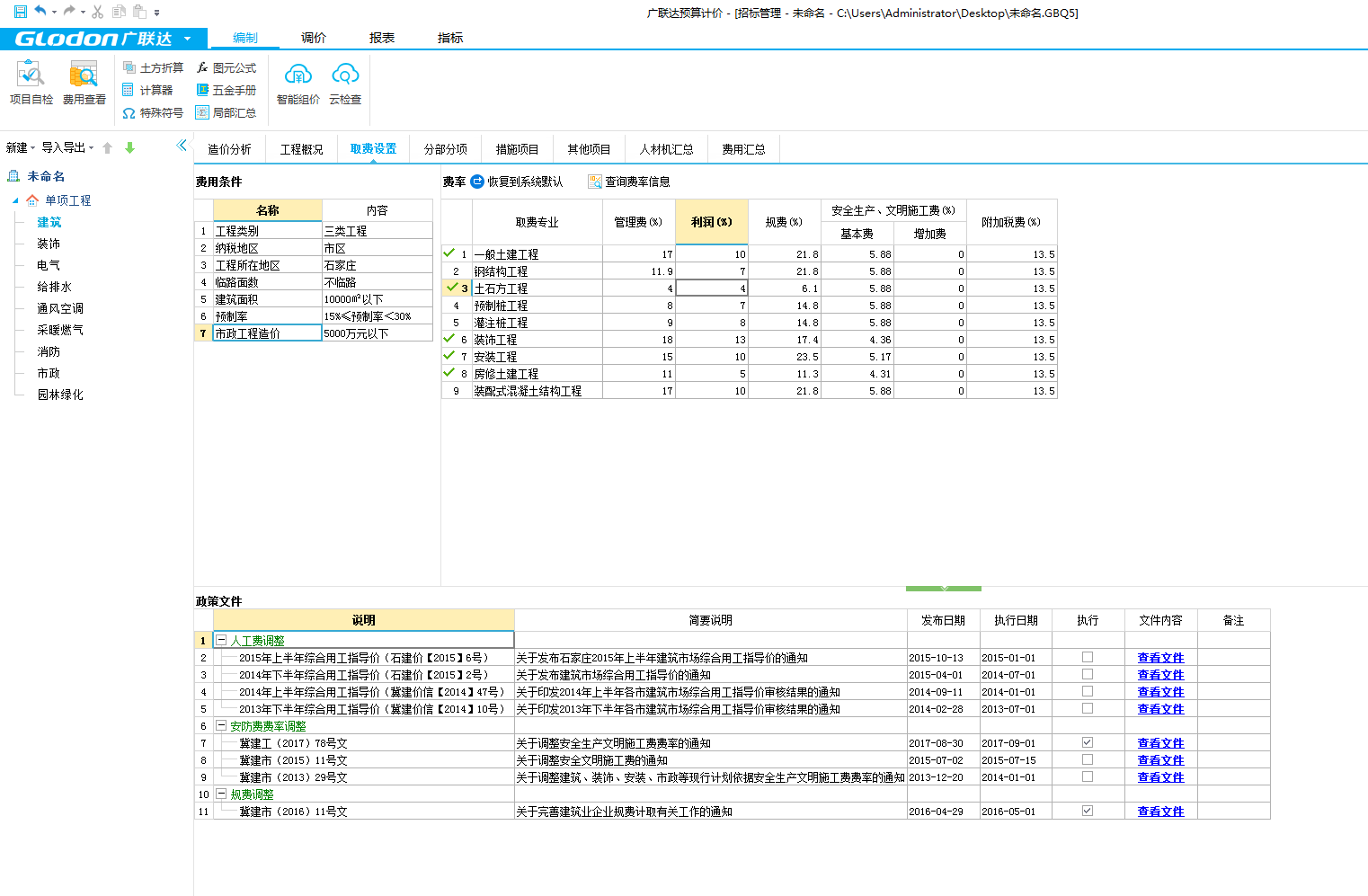Click the Undo arrow icon
Image resolution: width=1368 pixels, height=896 pixels.
[x=40, y=12]
